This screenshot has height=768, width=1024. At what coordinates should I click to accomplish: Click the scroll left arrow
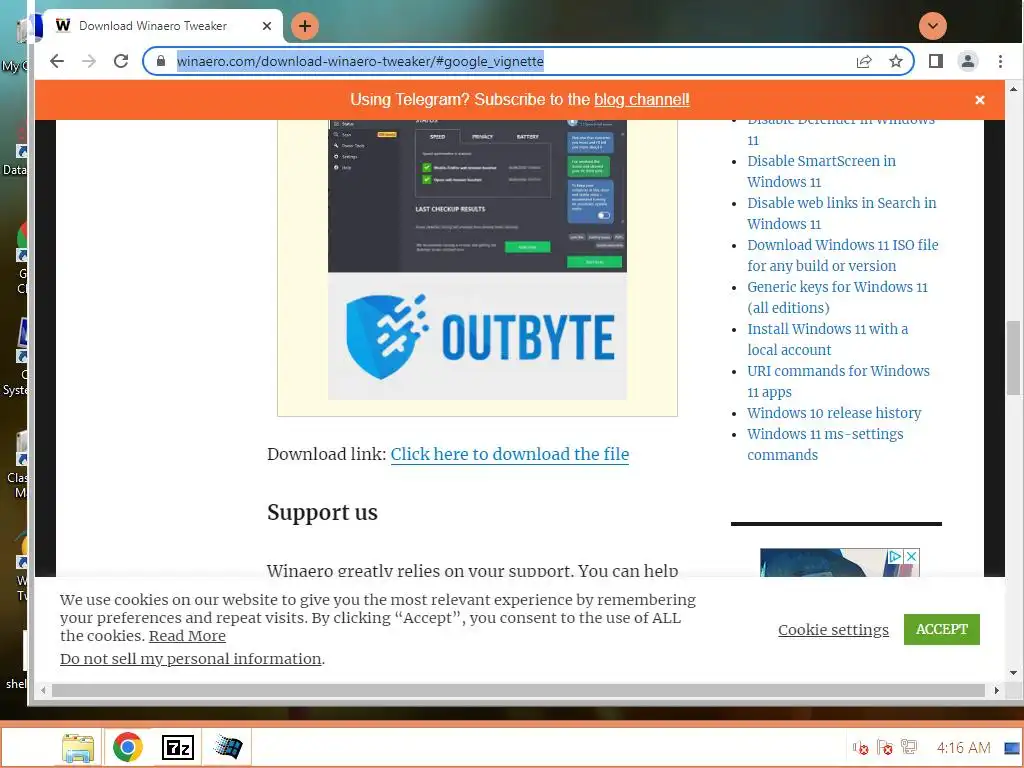tap(43, 690)
